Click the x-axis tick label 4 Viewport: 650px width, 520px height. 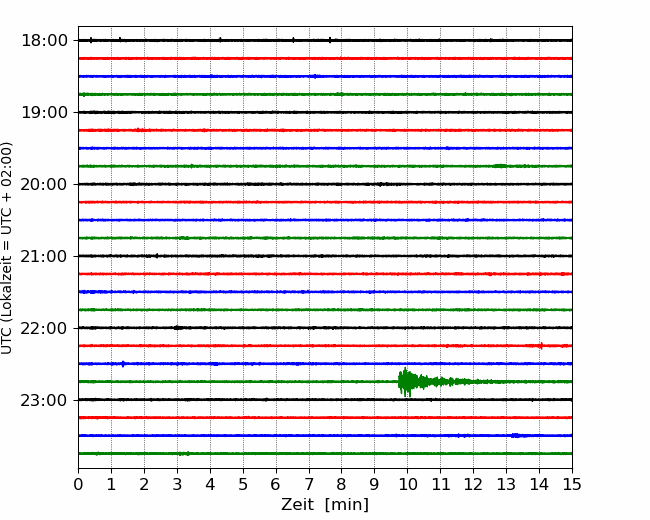(210, 484)
